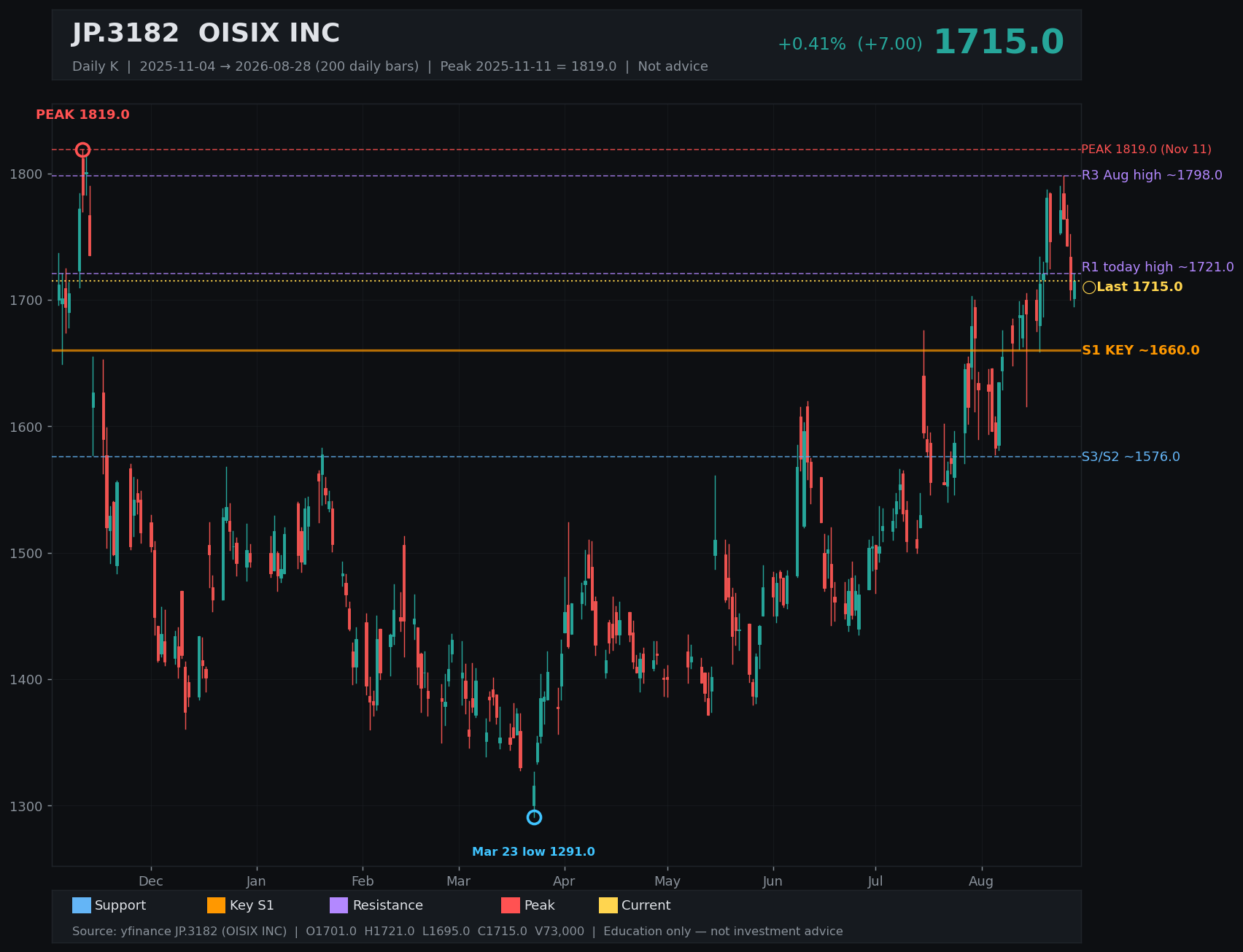Click the 1600 y-axis tick label
Viewport: 1243px width, 952px height.
tap(26, 427)
